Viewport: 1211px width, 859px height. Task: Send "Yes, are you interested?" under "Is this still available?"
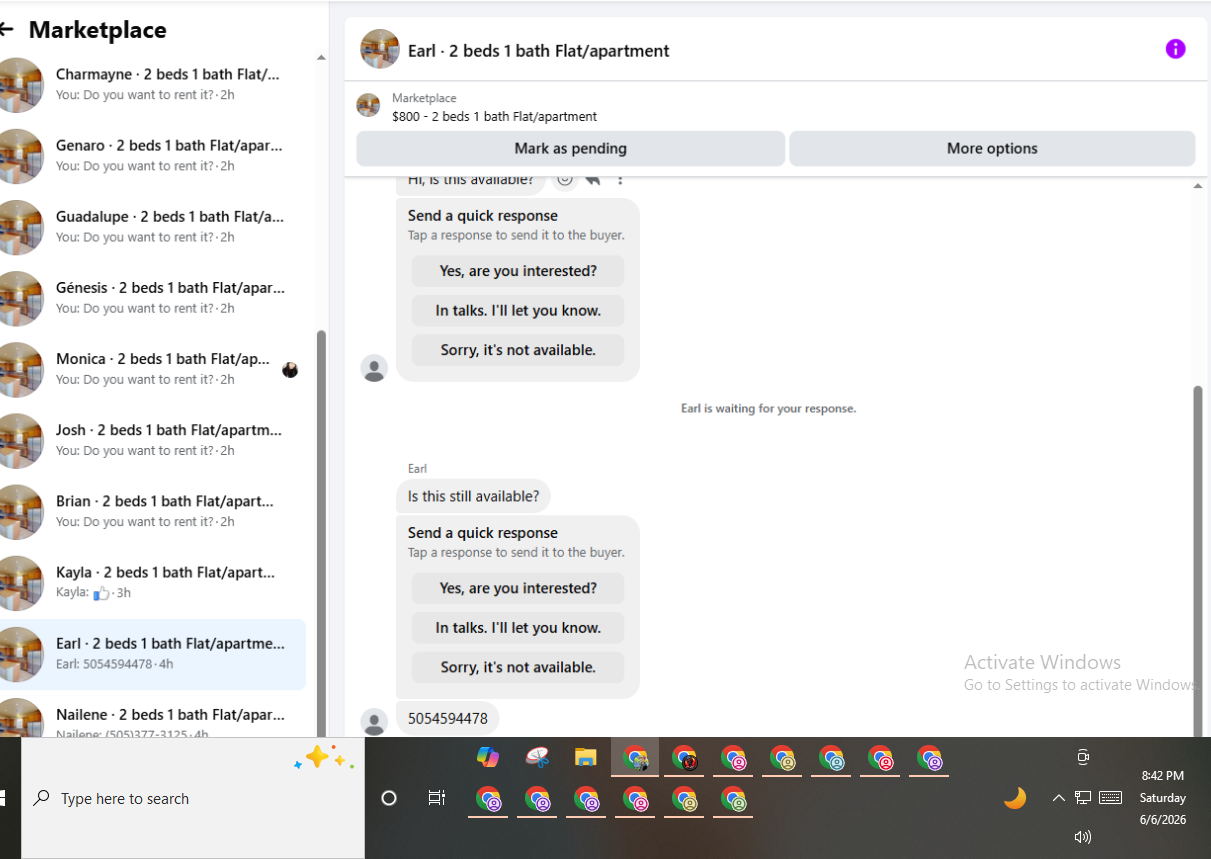pyautogui.click(x=518, y=588)
